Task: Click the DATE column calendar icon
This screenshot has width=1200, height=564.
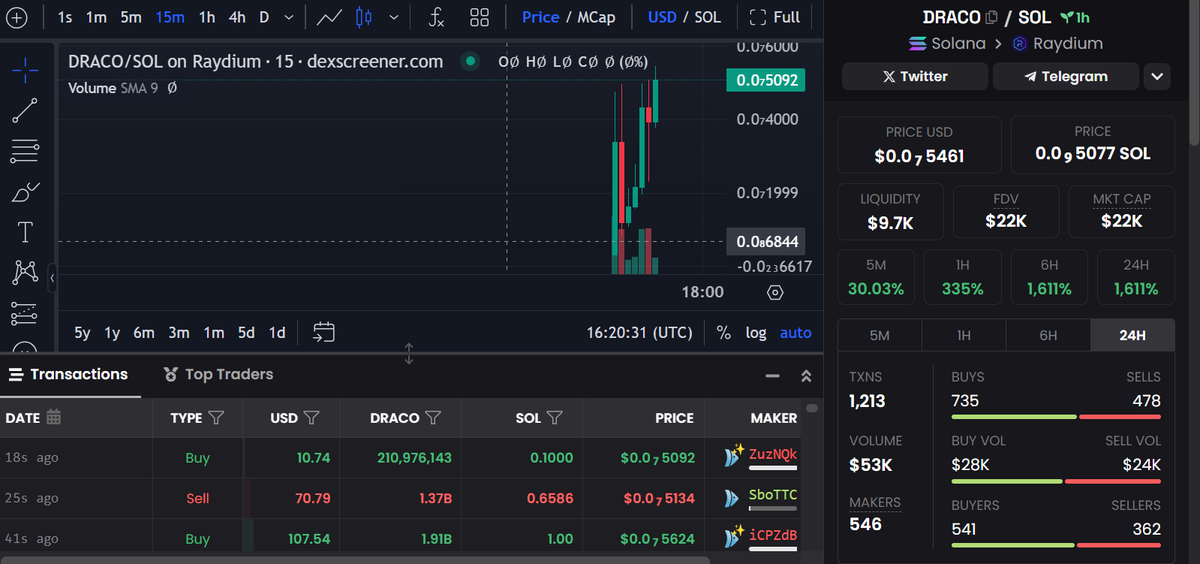Action: [x=54, y=417]
